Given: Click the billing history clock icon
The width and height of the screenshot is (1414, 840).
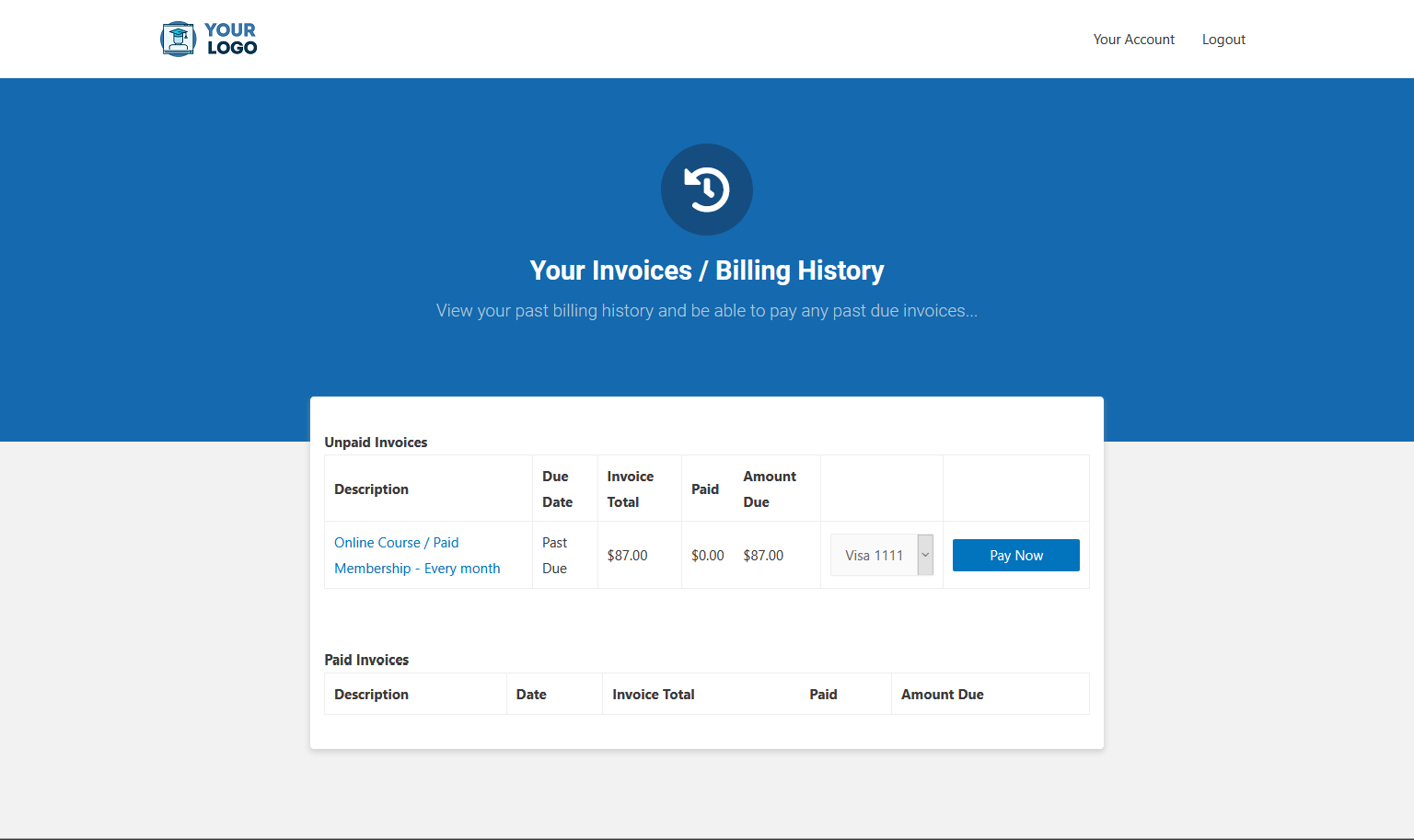Looking at the screenshot, I should click(707, 190).
